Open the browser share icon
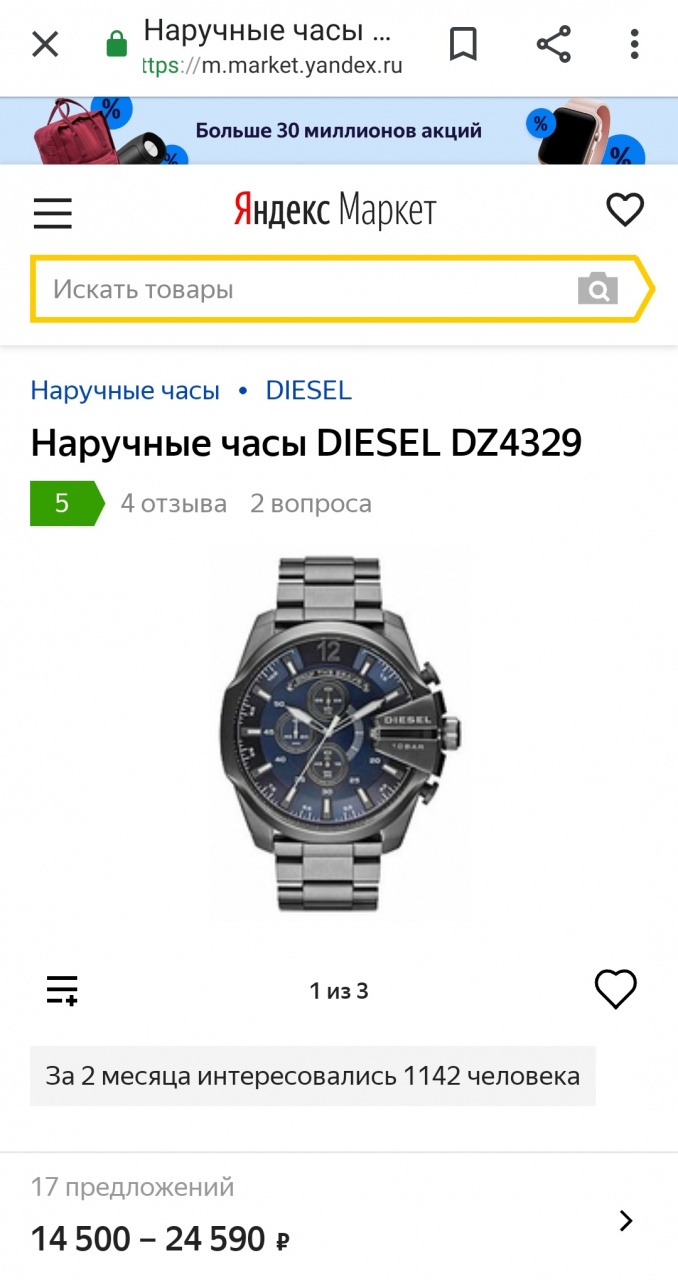 pos(554,44)
